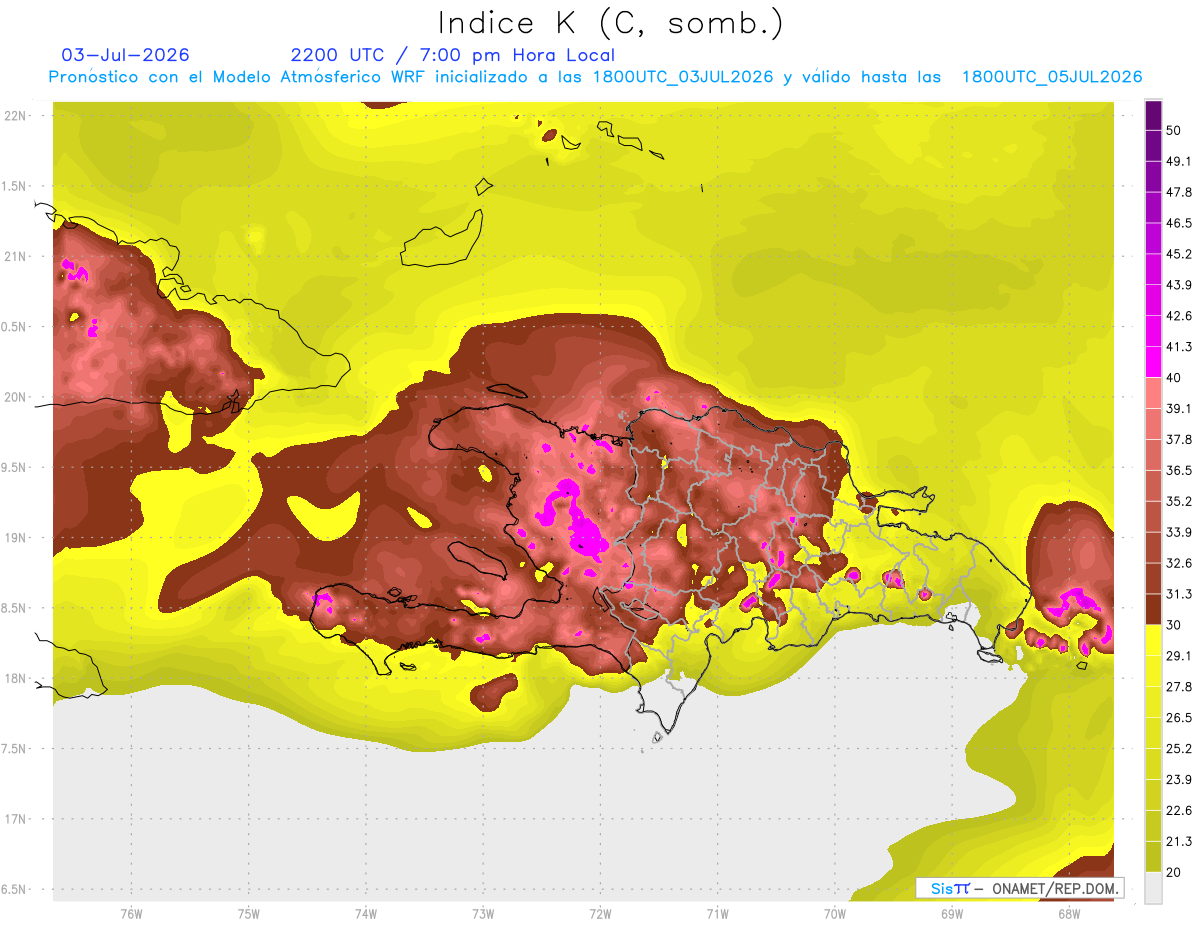This screenshot has width=1200, height=927.
Task: Click the 73W longitude label
Action: (x=483, y=914)
